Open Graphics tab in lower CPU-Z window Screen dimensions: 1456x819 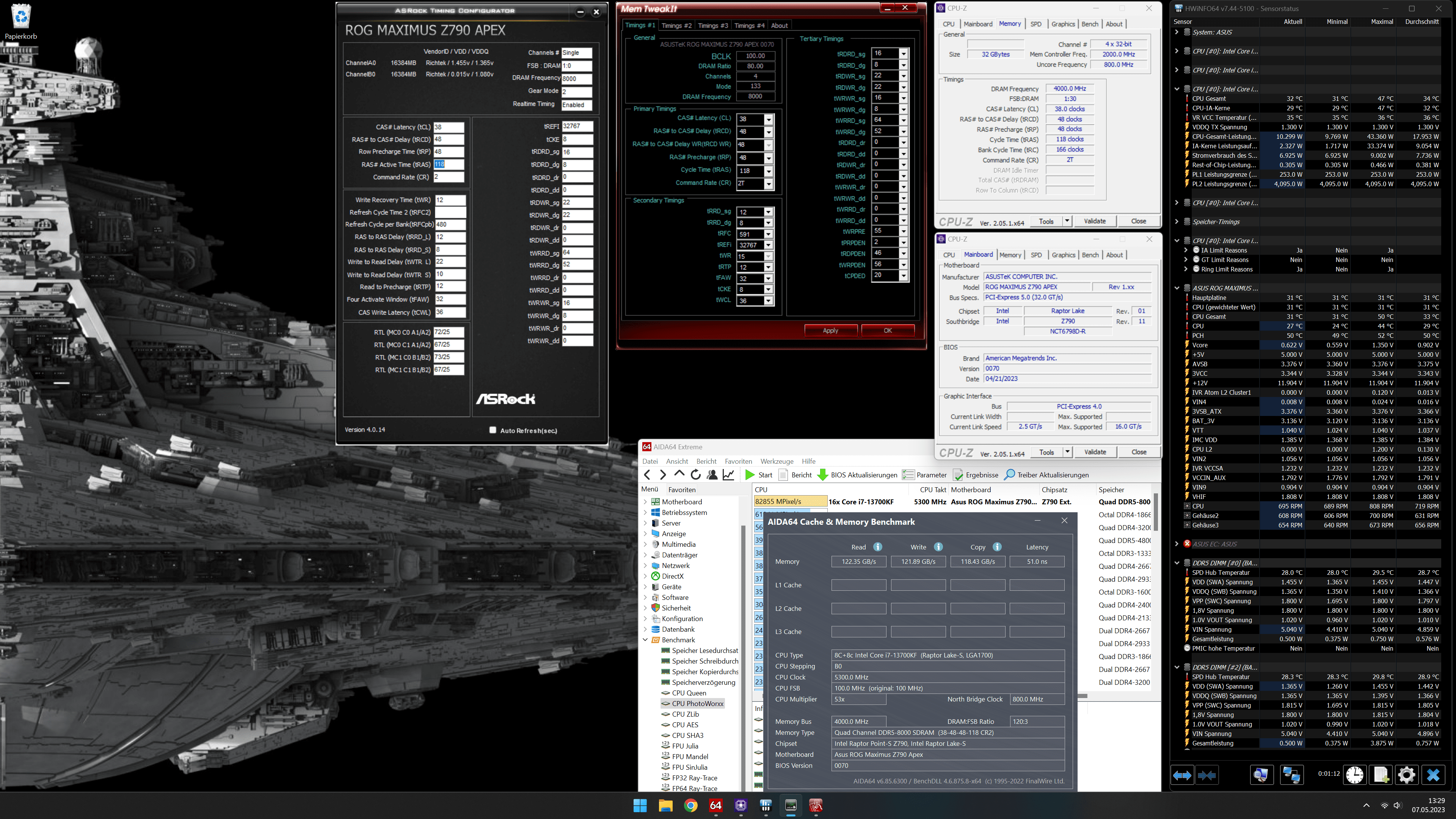(x=1063, y=255)
